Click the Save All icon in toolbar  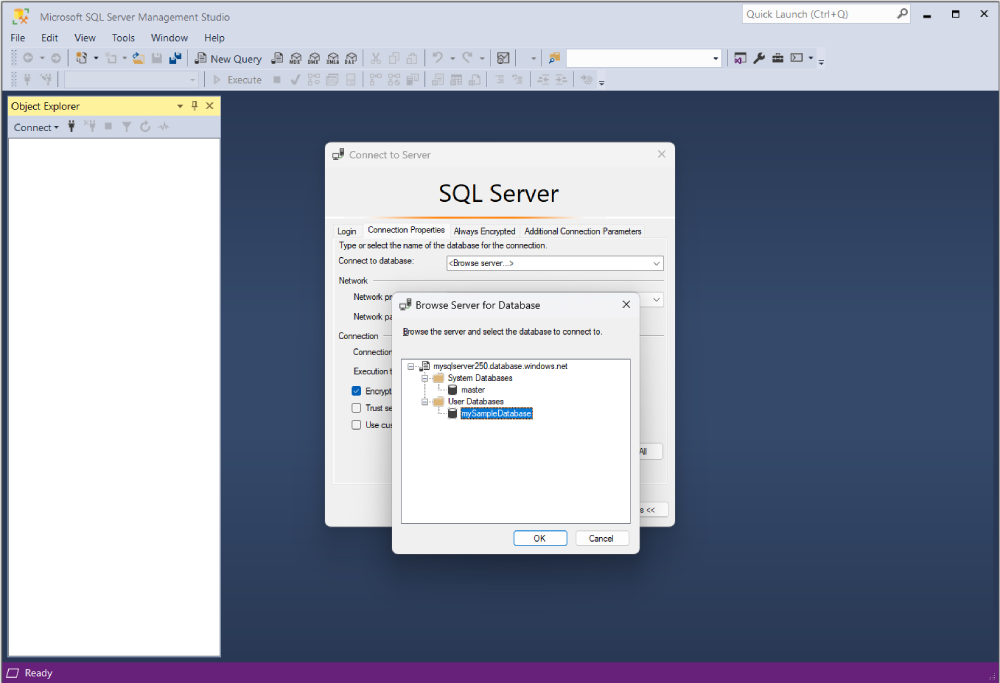(x=175, y=59)
